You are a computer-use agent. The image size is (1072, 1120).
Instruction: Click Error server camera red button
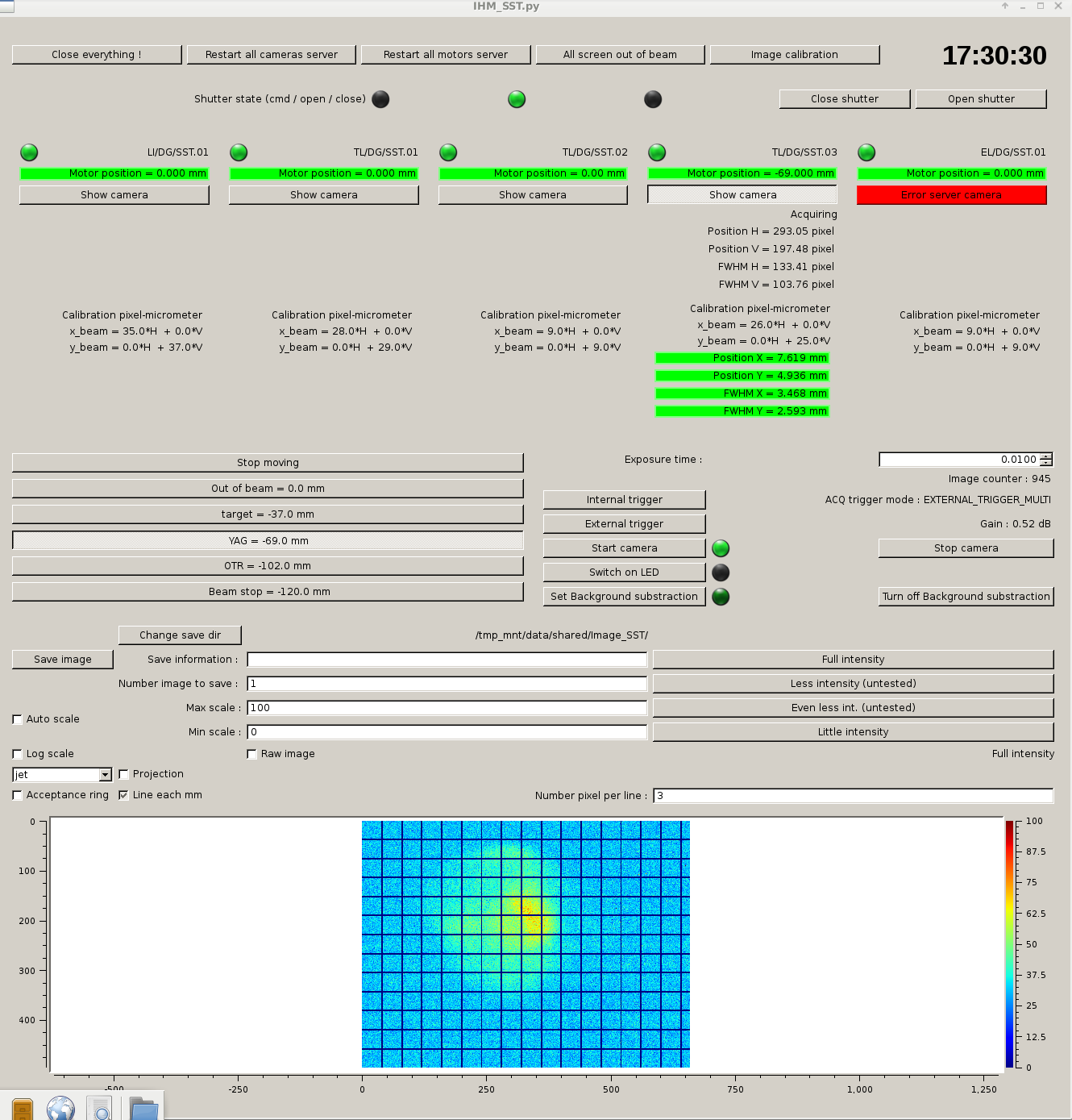click(951, 195)
